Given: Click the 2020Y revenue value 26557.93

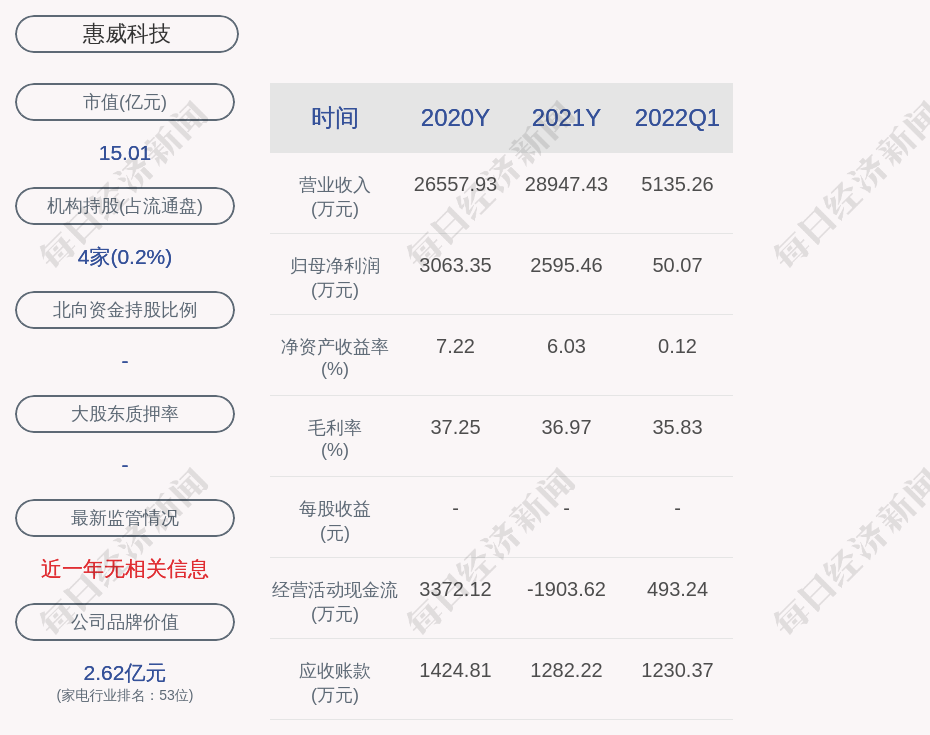Looking at the screenshot, I should (x=455, y=184).
